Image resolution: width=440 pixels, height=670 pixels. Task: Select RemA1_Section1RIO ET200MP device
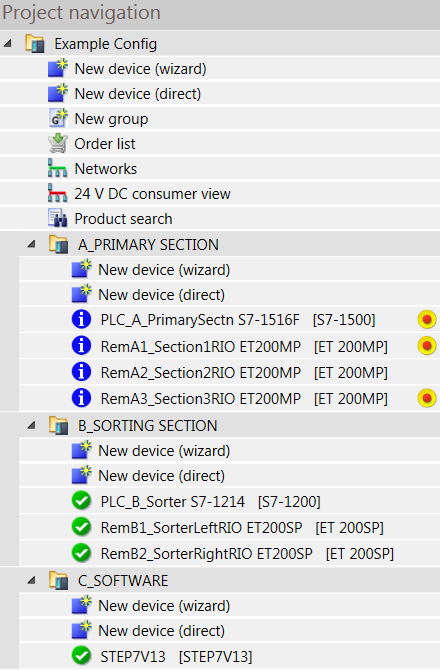pos(244,347)
